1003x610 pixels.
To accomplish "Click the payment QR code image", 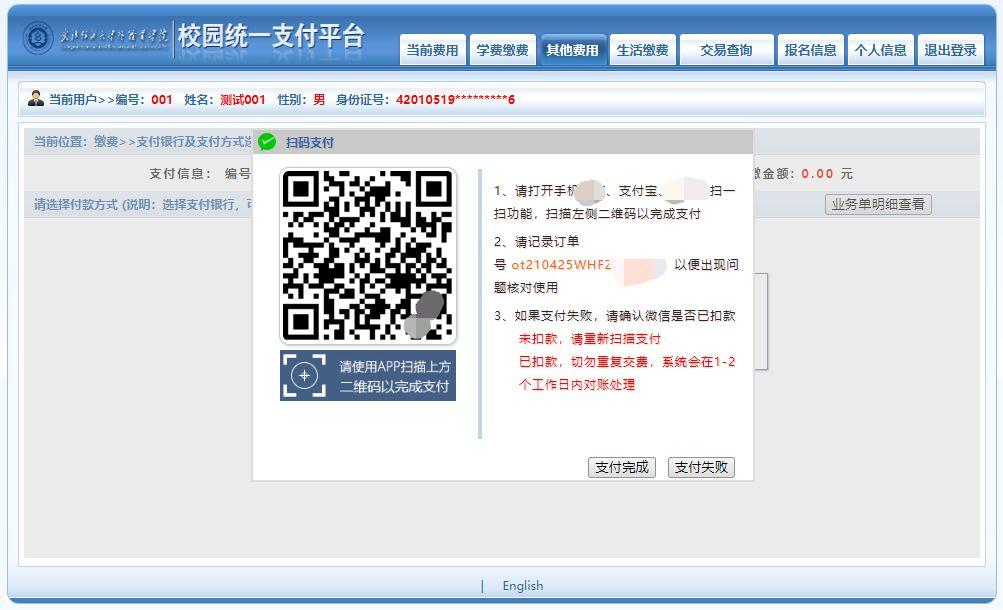I will click(x=368, y=256).
